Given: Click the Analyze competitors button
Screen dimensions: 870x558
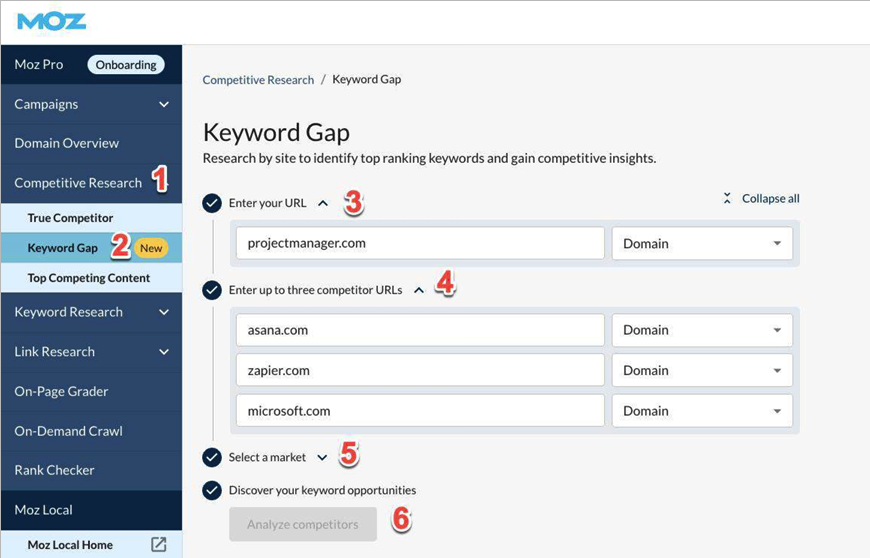Looking at the screenshot, I should click(302, 525).
